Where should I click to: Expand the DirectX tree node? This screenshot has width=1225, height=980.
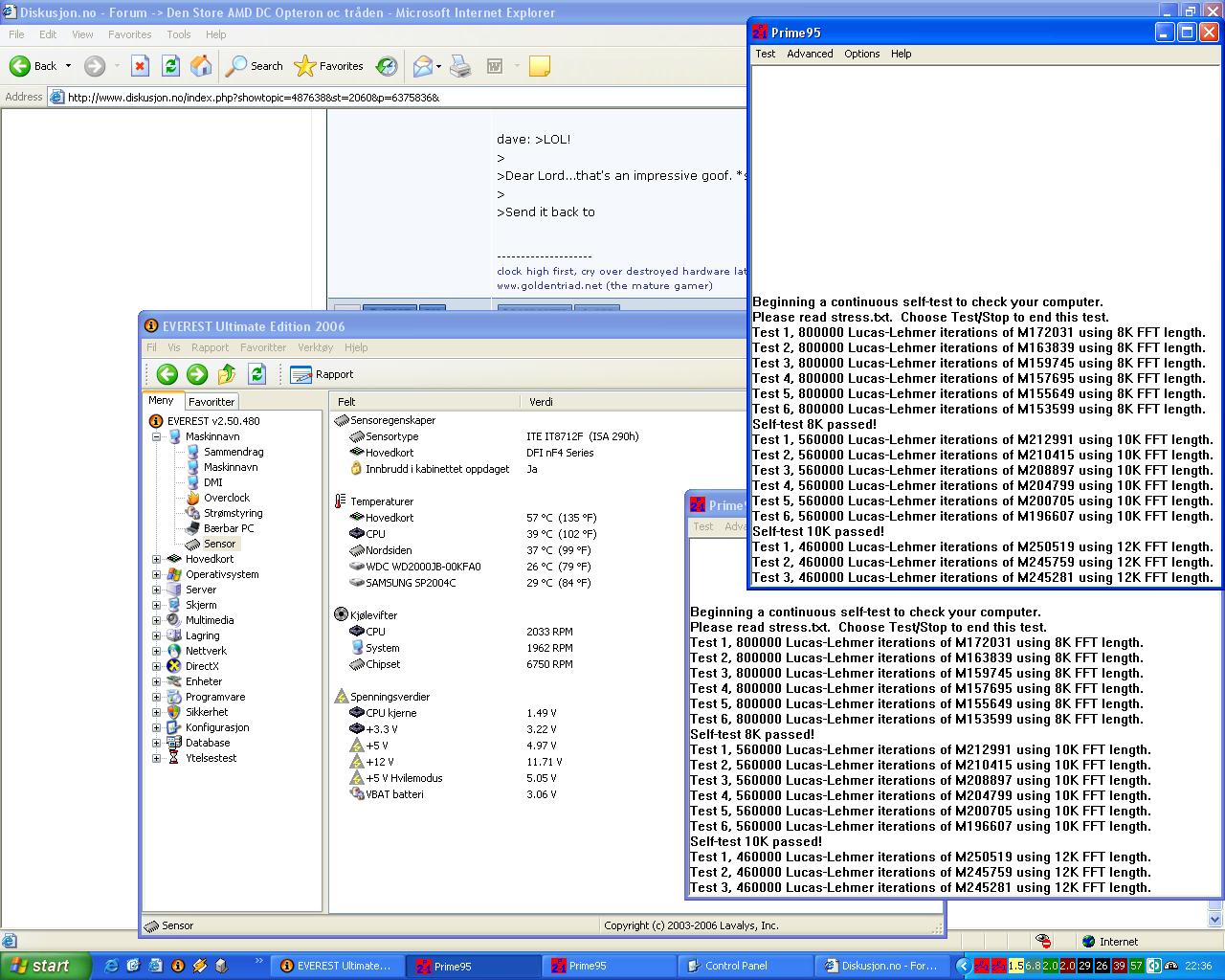[x=156, y=666]
